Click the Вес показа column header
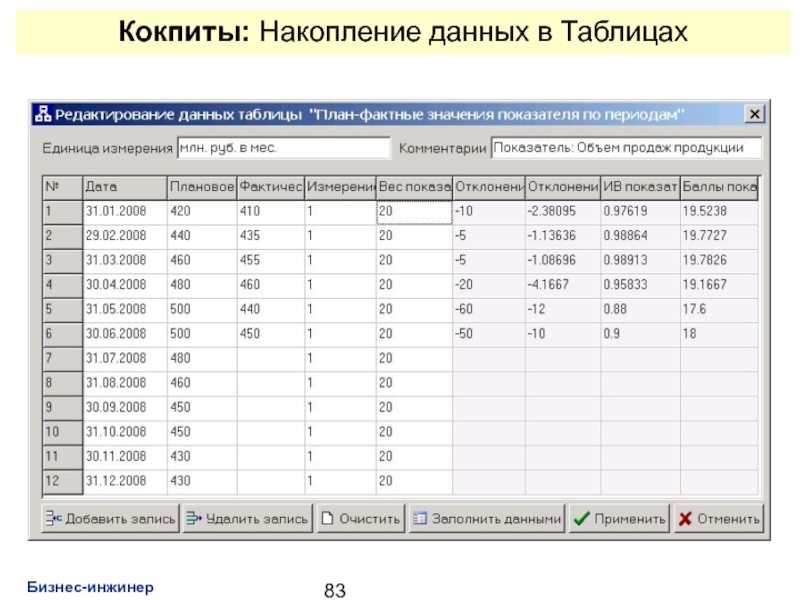Image resolution: width=800 pixels, height=600 pixels. [414, 187]
